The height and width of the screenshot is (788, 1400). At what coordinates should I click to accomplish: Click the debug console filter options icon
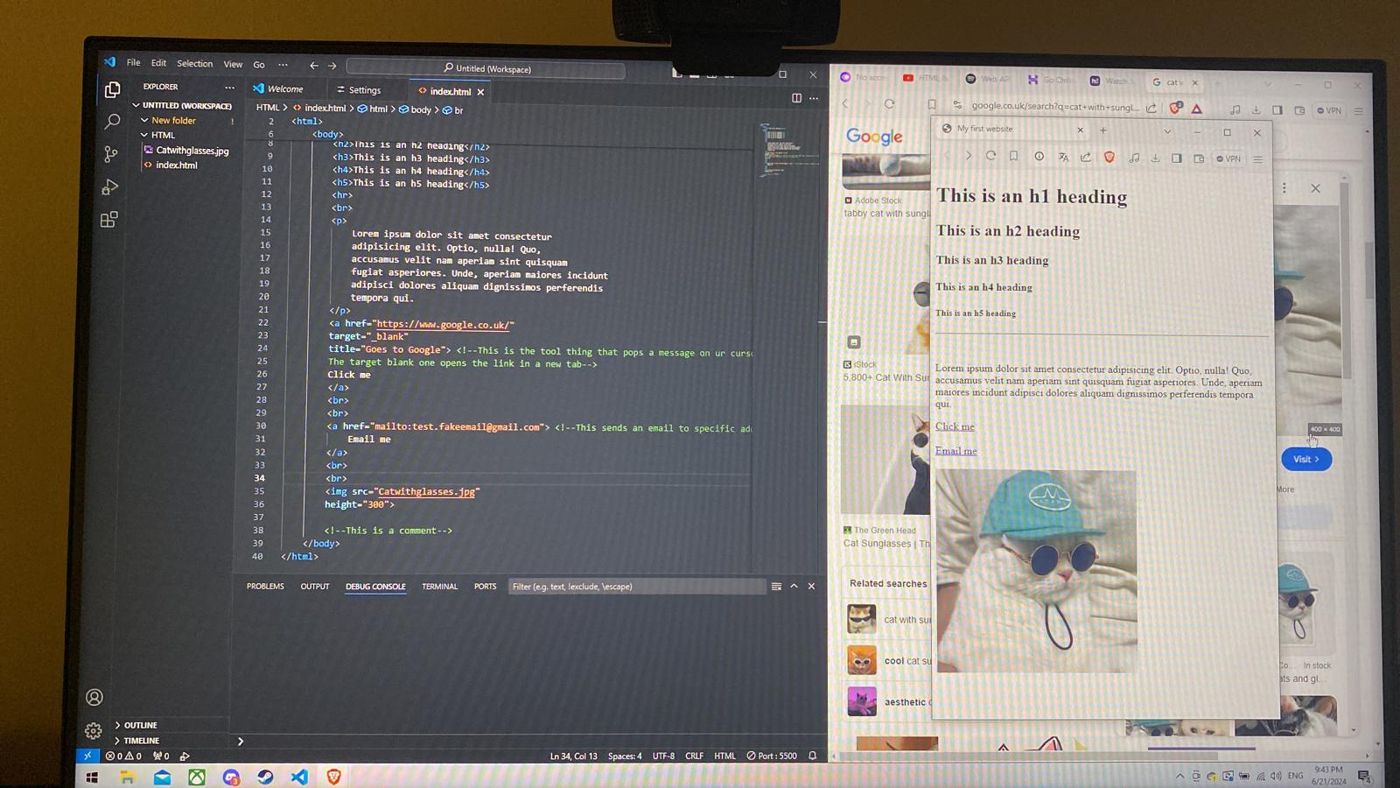(x=776, y=586)
